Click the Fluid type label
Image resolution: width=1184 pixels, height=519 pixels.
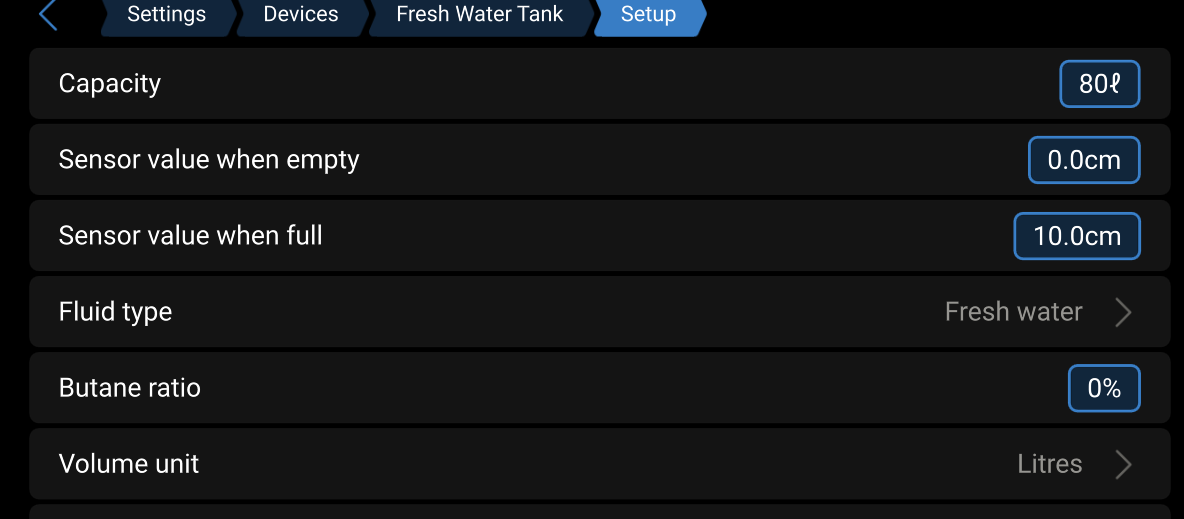pos(116,312)
